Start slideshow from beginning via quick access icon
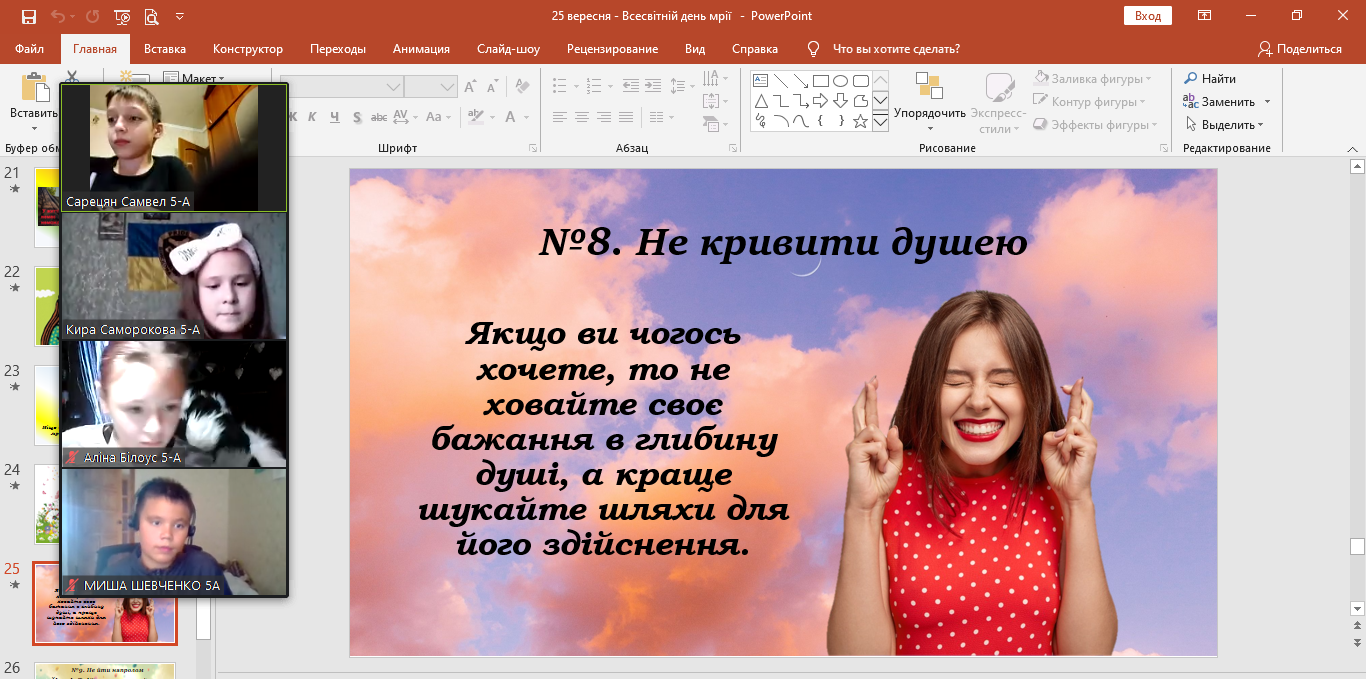Viewport: 1366px width, 679px height. [x=122, y=16]
